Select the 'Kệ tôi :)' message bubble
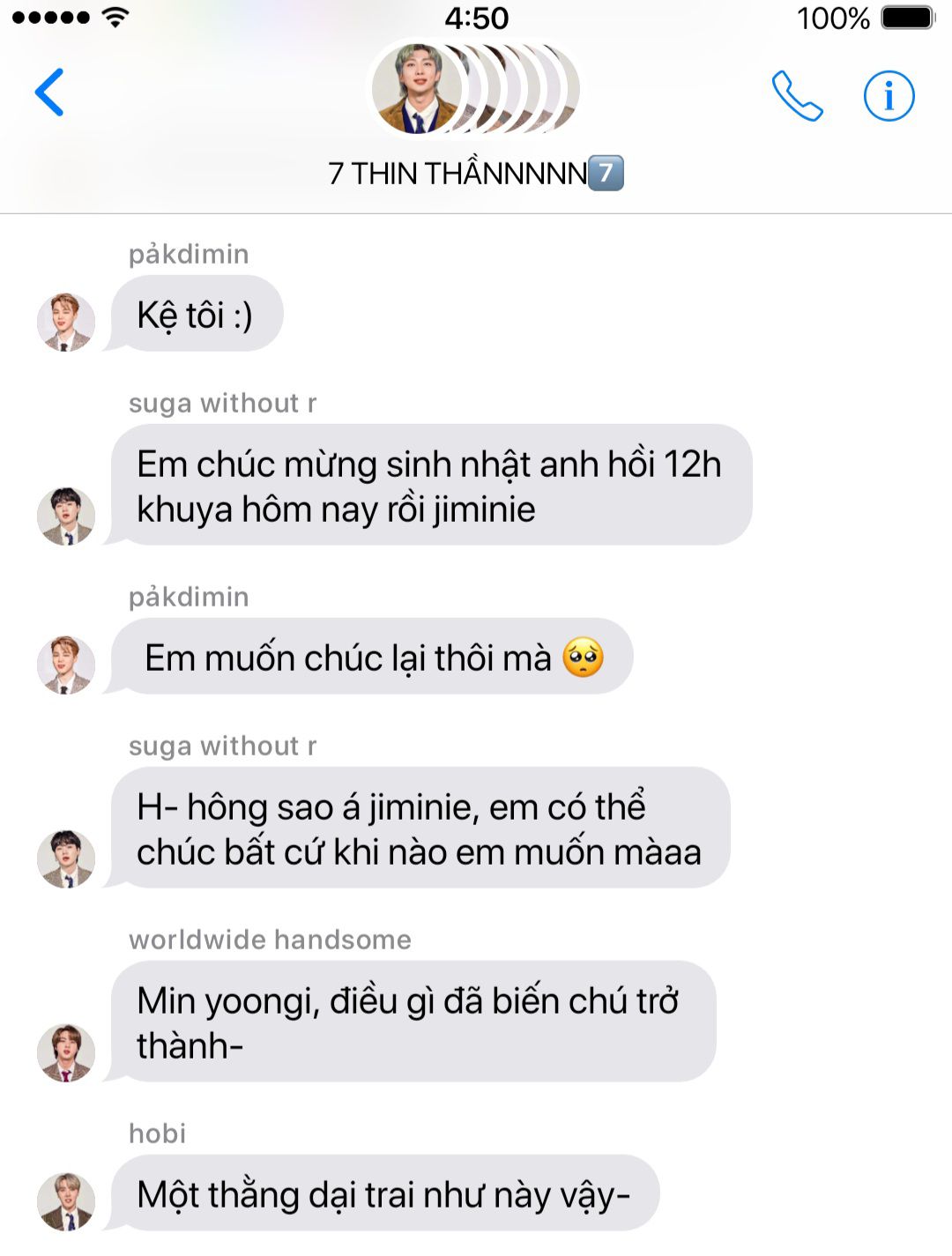This screenshot has width=952, height=1256. click(x=195, y=314)
